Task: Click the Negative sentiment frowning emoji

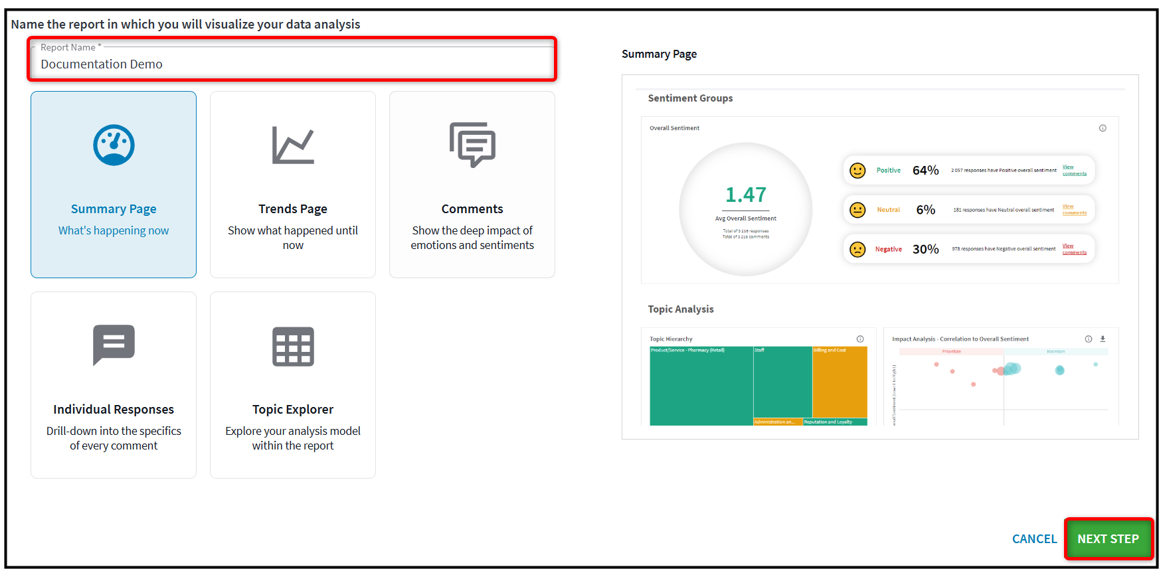Action: click(856, 246)
